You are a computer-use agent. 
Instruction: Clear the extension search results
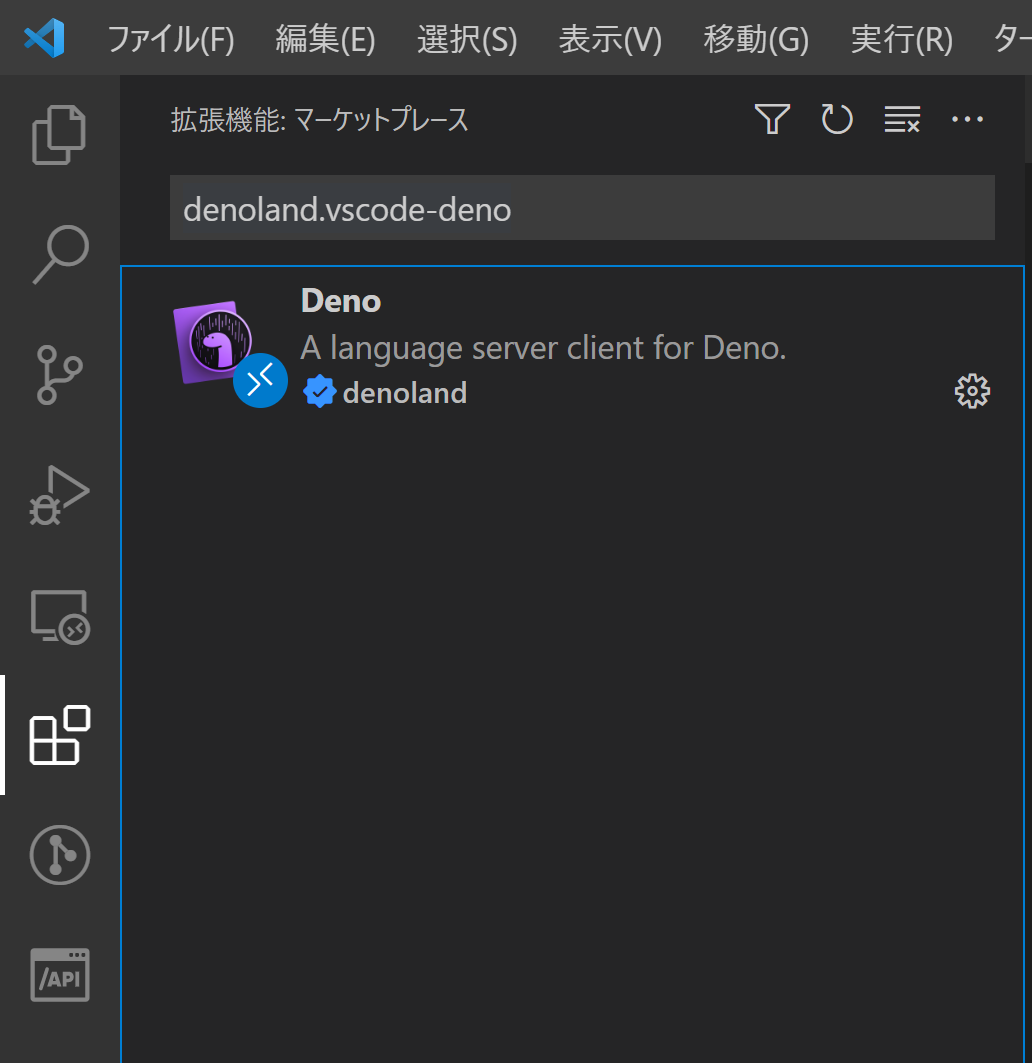point(902,119)
